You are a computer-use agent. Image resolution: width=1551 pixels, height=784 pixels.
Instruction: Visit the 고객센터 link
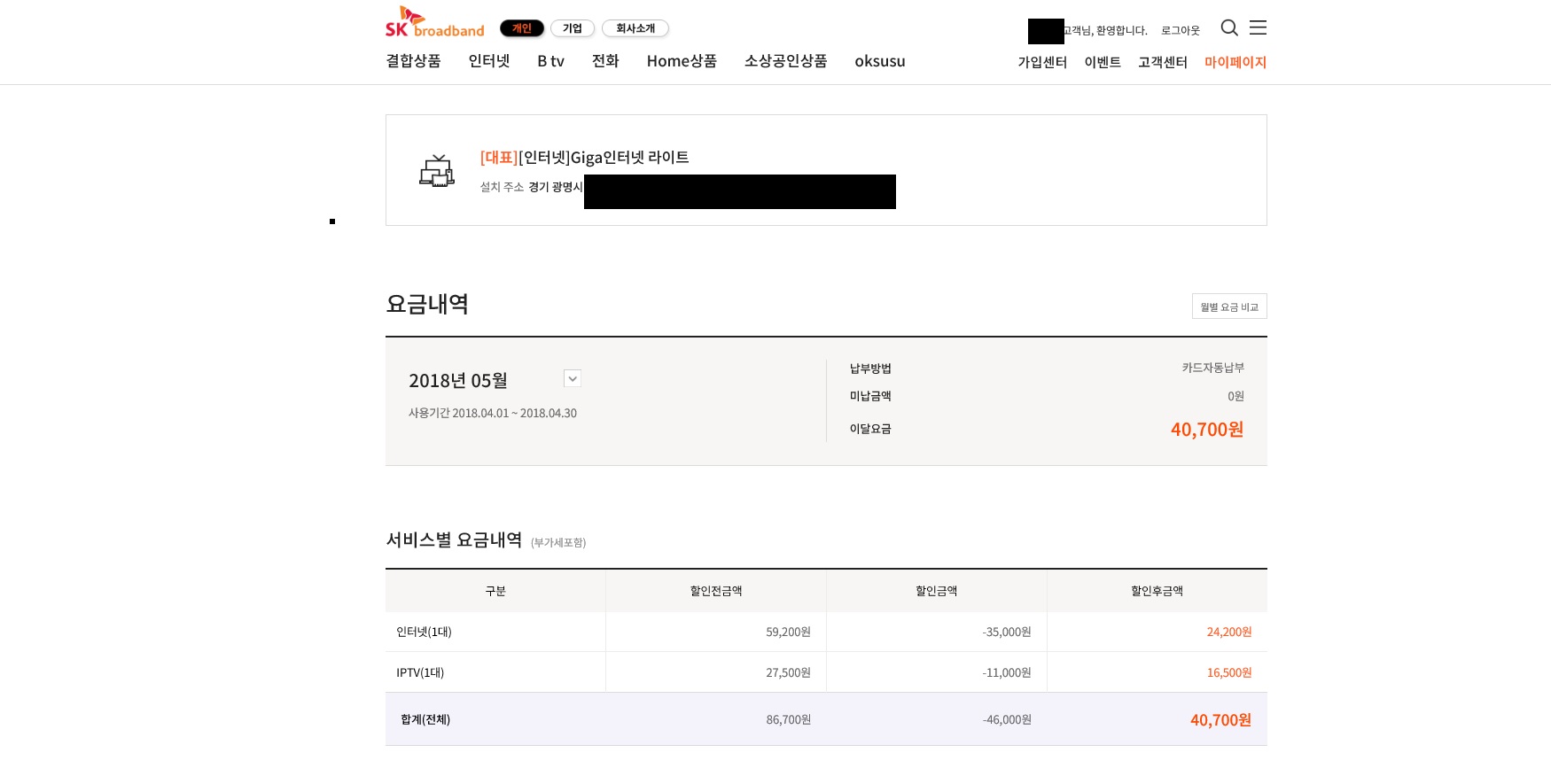pyautogui.click(x=1162, y=62)
